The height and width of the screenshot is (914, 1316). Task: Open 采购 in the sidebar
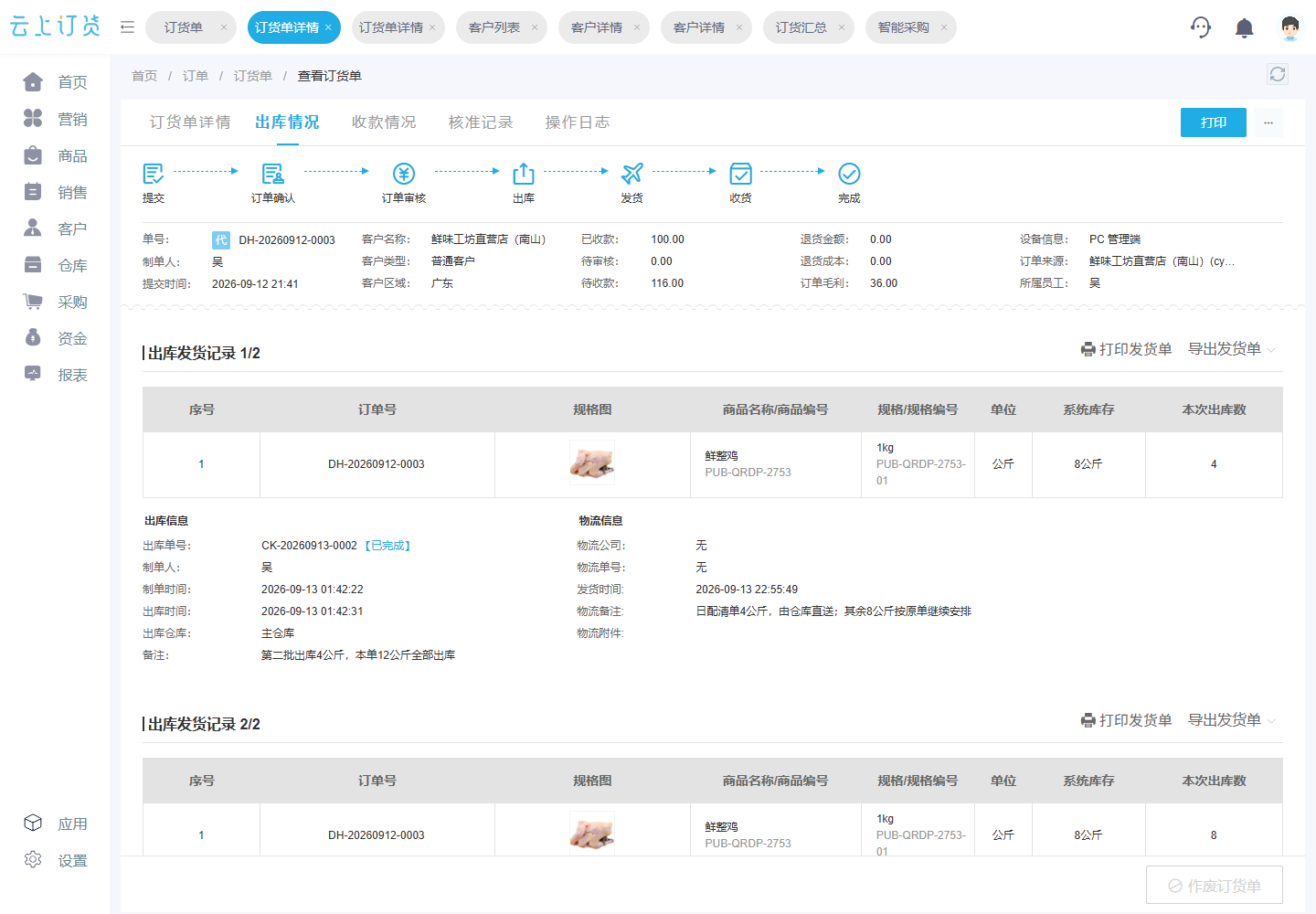[x=55, y=302]
